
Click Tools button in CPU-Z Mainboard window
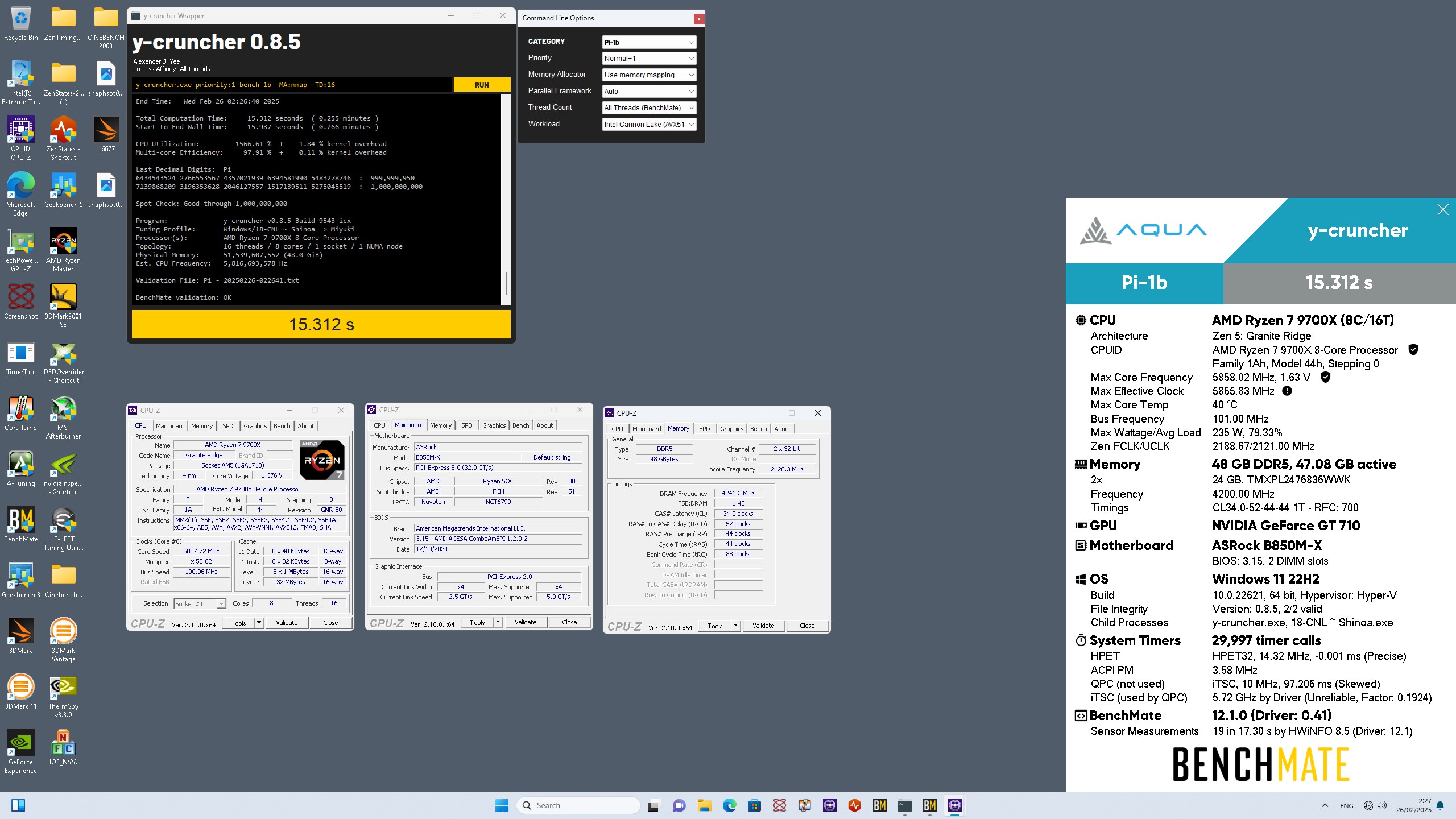tap(477, 622)
